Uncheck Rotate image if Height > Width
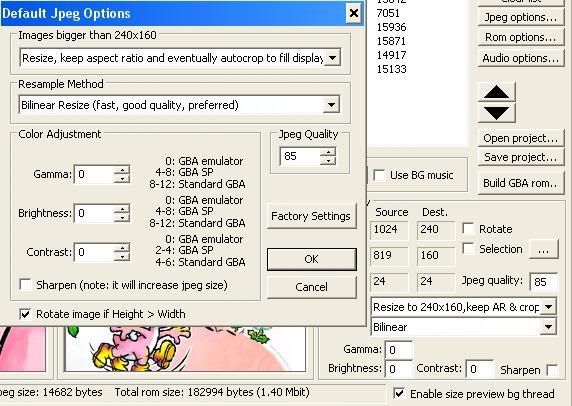This screenshot has height=406, width=572. 25,314
